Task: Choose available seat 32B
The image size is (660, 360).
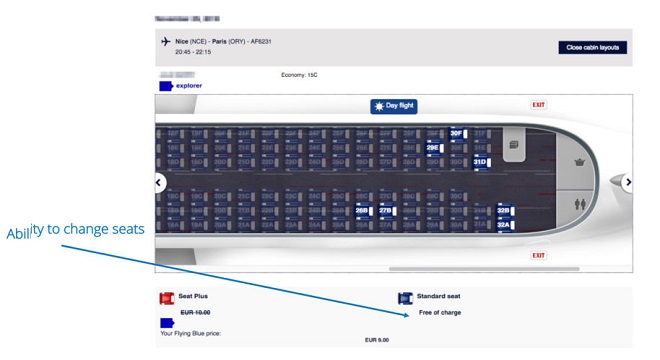Action: point(506,211)
